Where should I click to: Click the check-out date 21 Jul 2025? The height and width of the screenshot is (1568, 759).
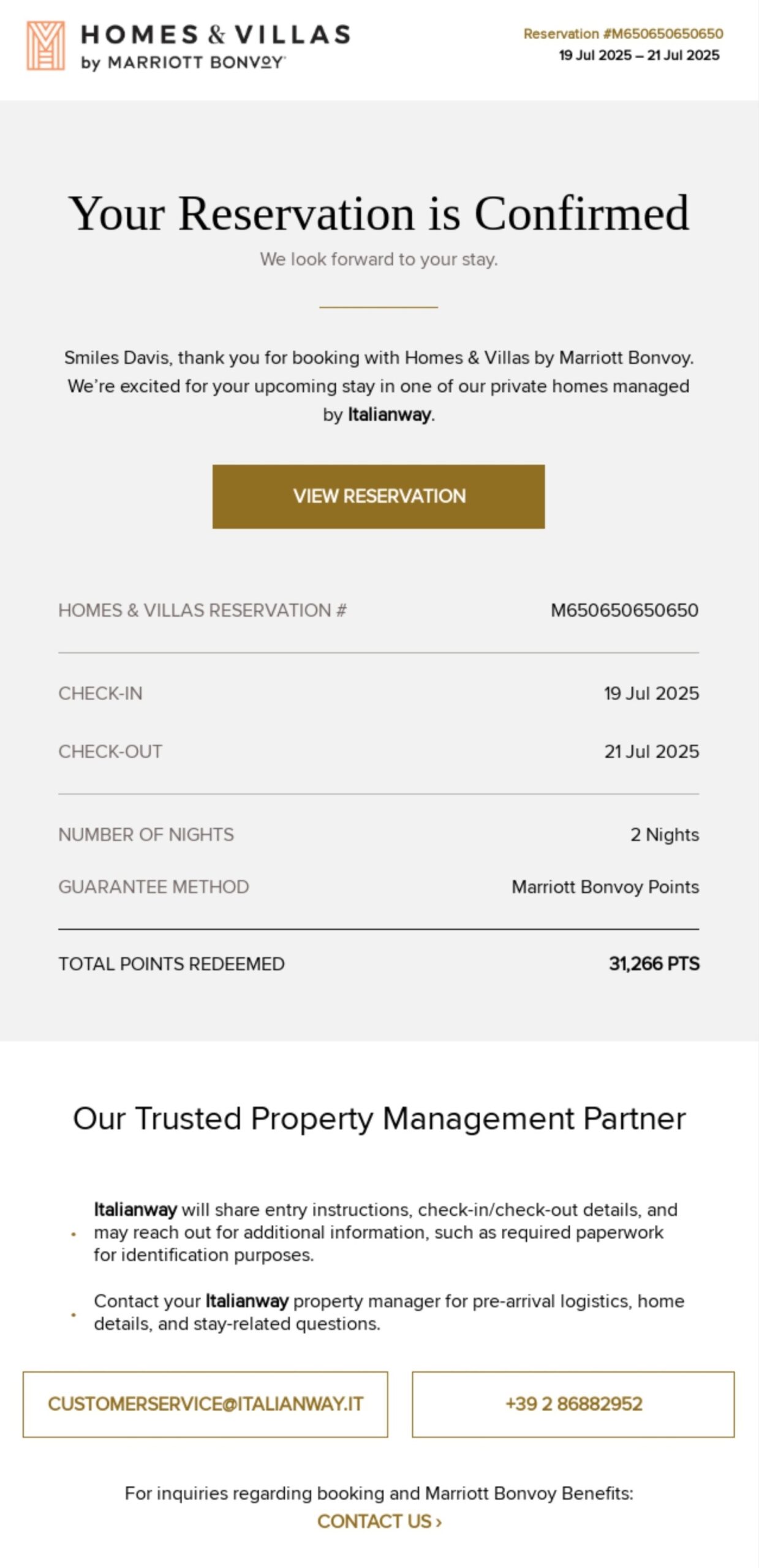click(651, 752)
